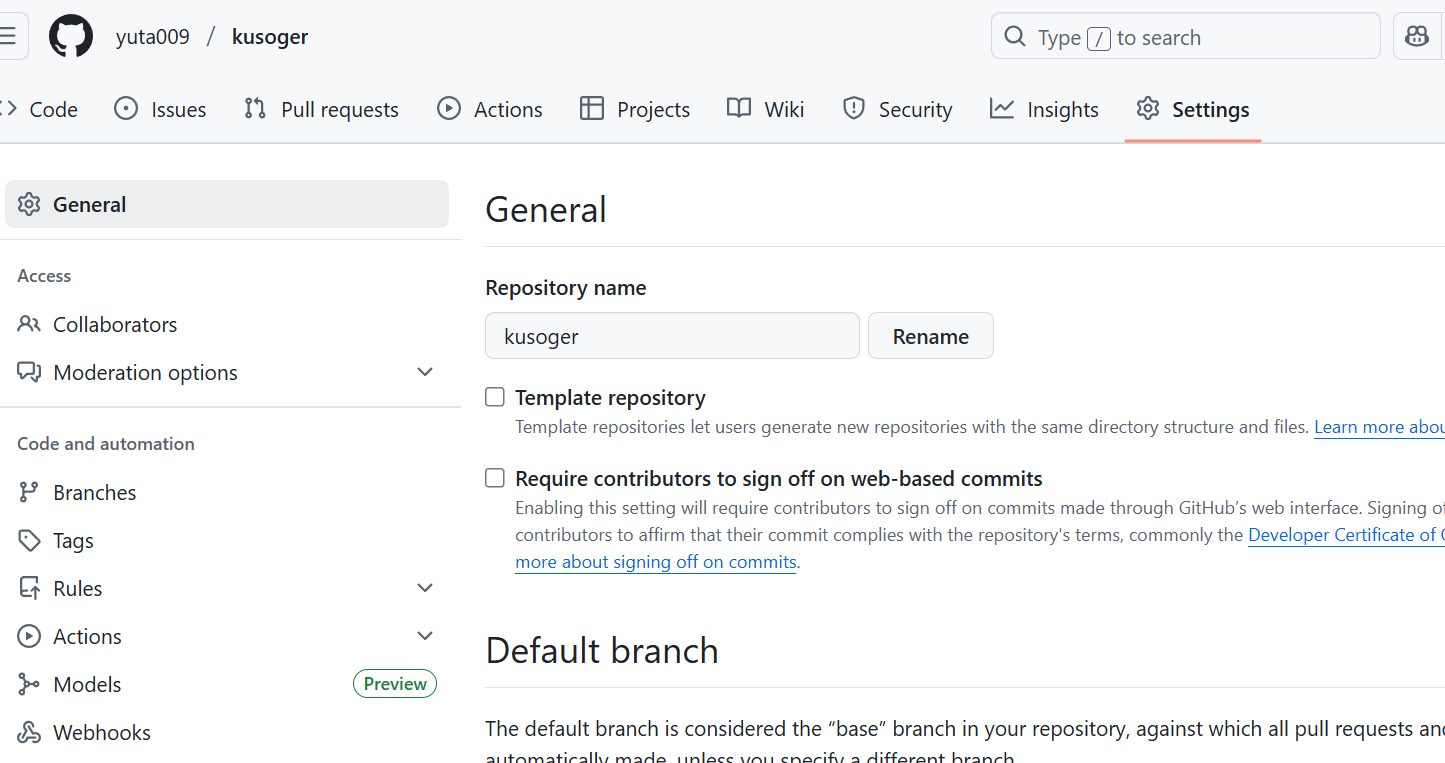Switch to the Pull requests tab
This screenshot has height=763, width=1445.
[321, 109]
